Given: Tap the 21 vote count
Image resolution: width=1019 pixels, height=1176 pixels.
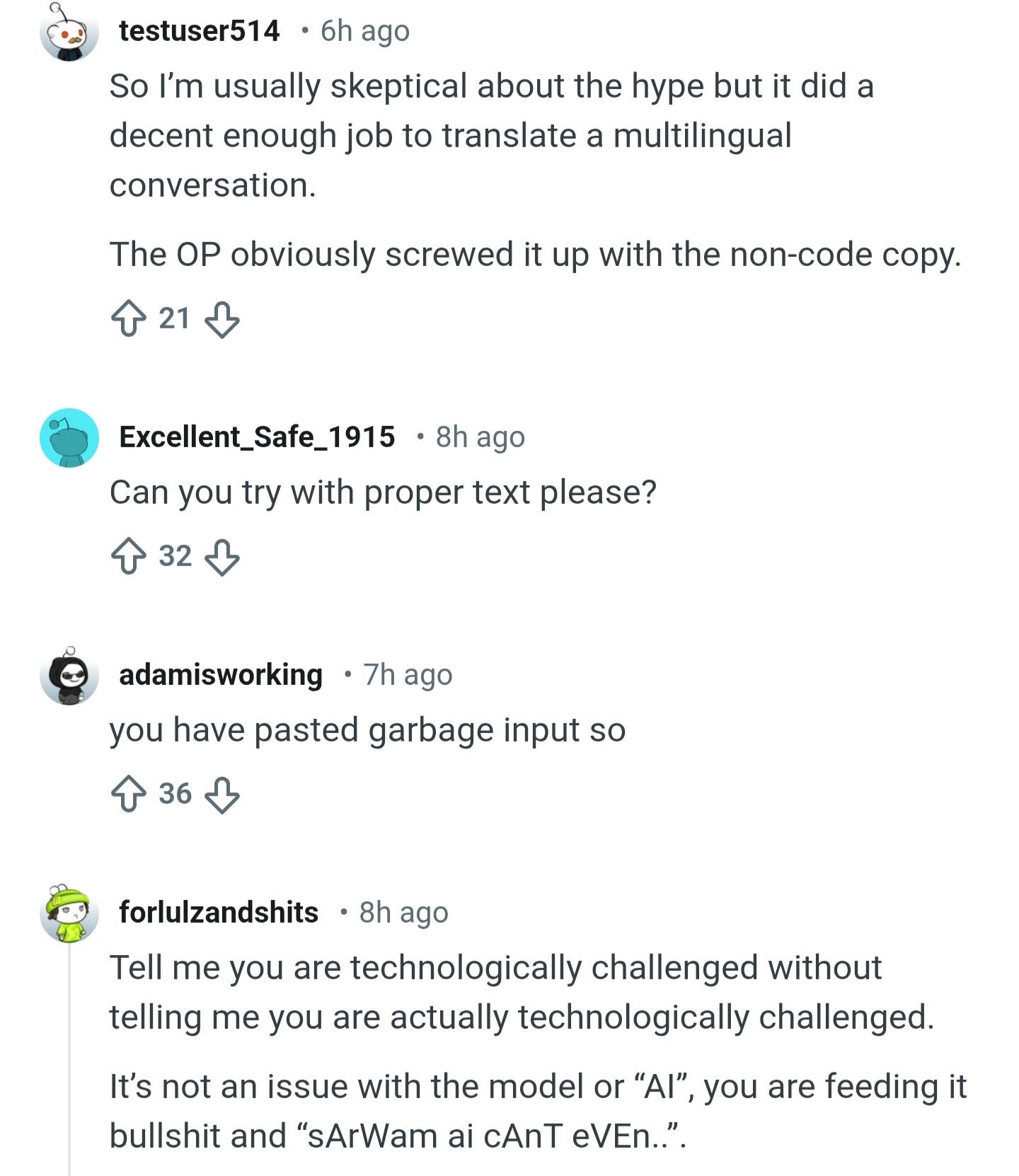Looking at the screenshot, I should [x=174, y=318].
